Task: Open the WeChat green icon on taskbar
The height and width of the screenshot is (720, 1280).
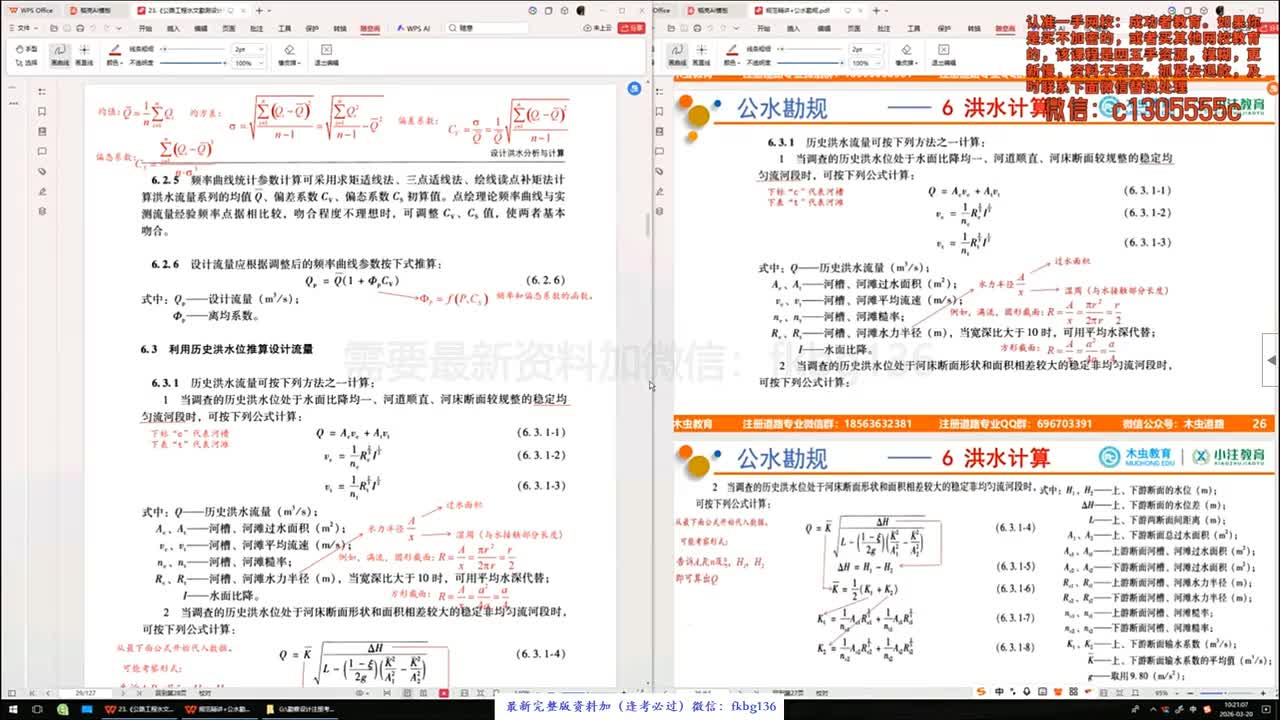Action: tap(62, 709)
